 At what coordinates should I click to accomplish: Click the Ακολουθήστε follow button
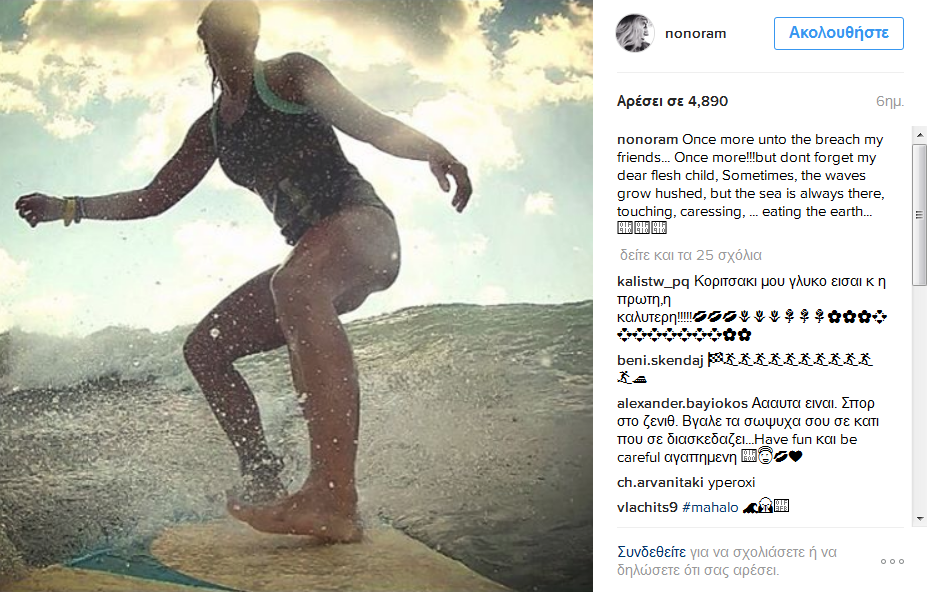[838, 33]
